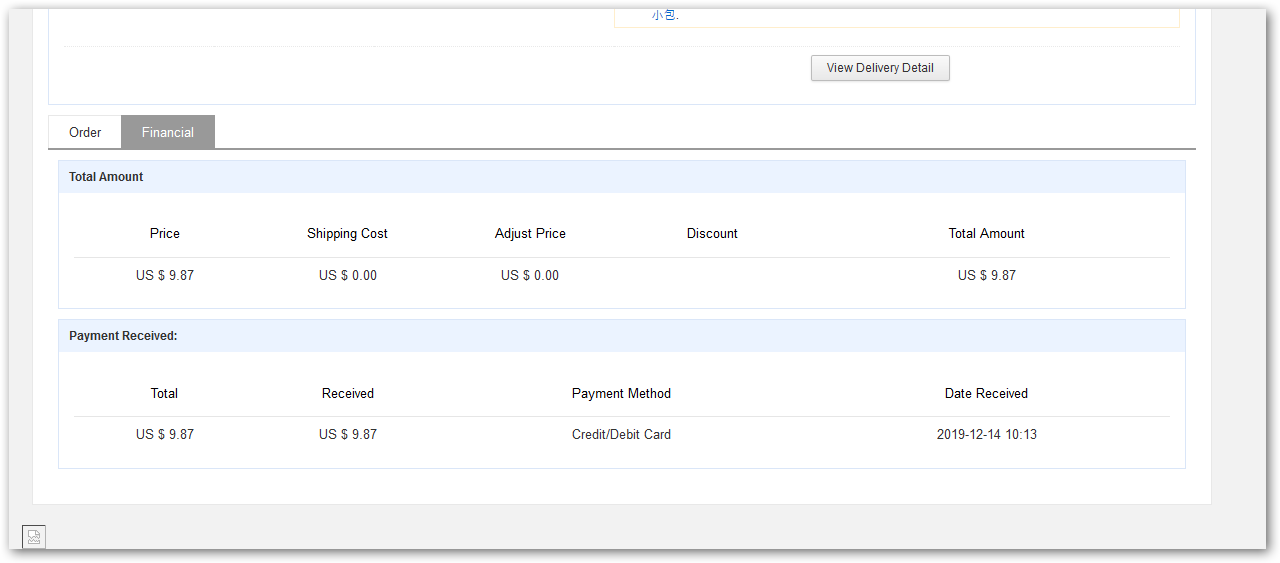The width and height of the screenshot is (1280, 563).
Task: Click the Payment Method column header
Action: (x=621, y=393)
